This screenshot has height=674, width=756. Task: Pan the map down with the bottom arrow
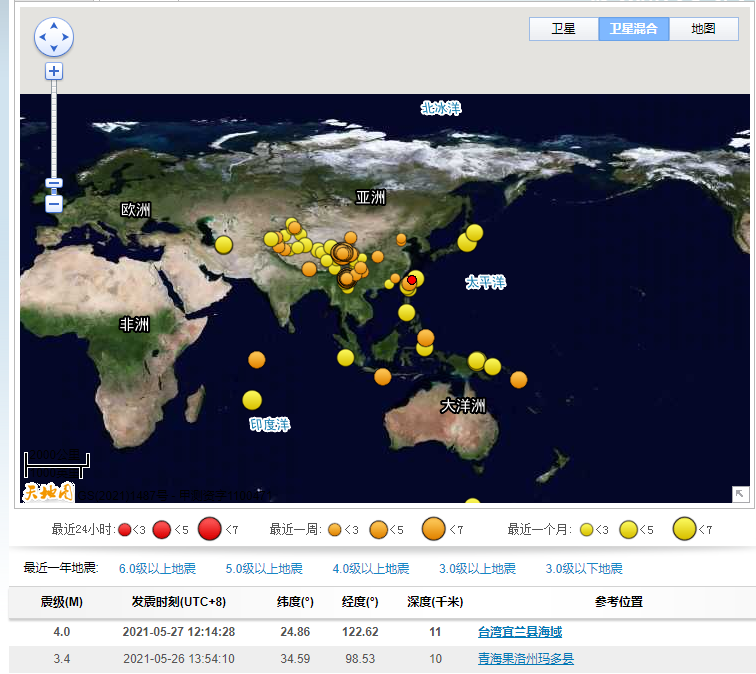tap(54, 49)
